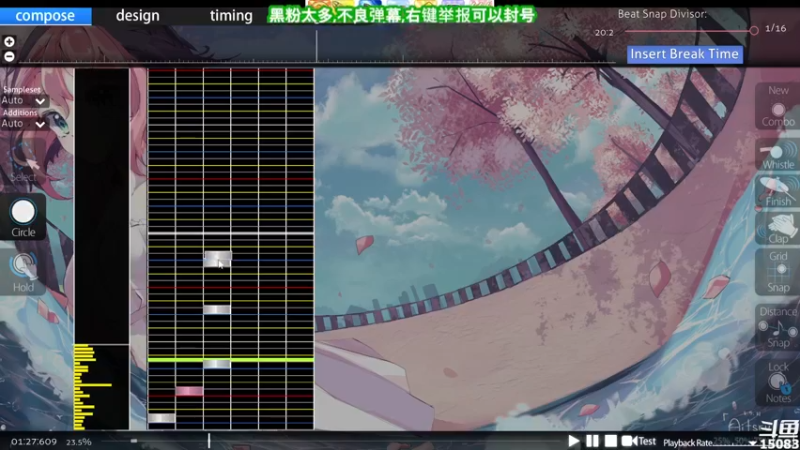This screenshot has width=800, height=450.
Task: Zoom in the timeline with plus icon
Action: click(9, 42)
